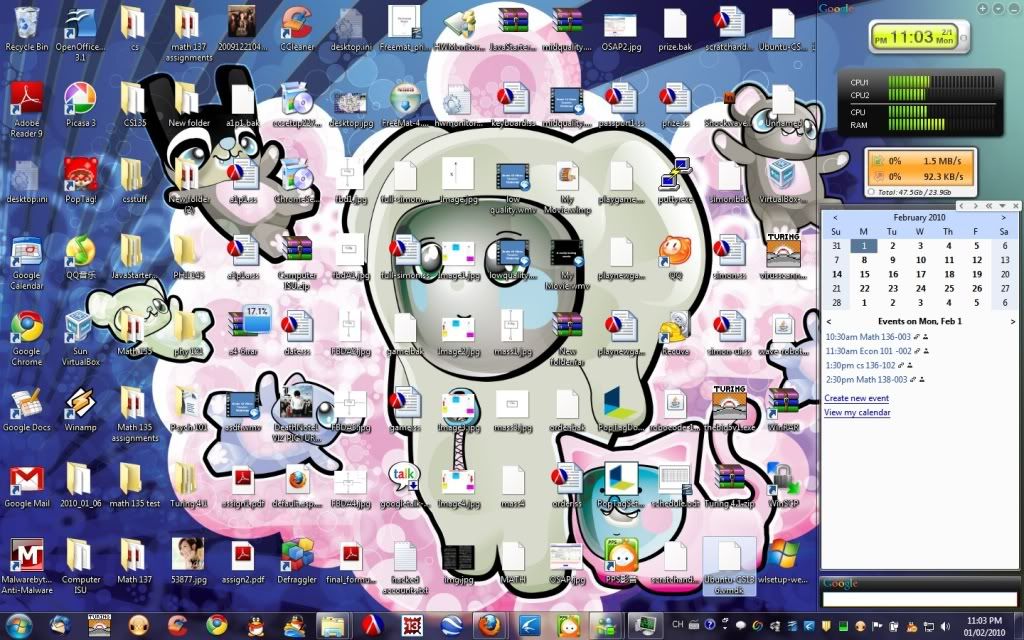This screenshot has width=1024, height=640.
Task: Open the Windows Start menu orb
Action: point(19,625)
